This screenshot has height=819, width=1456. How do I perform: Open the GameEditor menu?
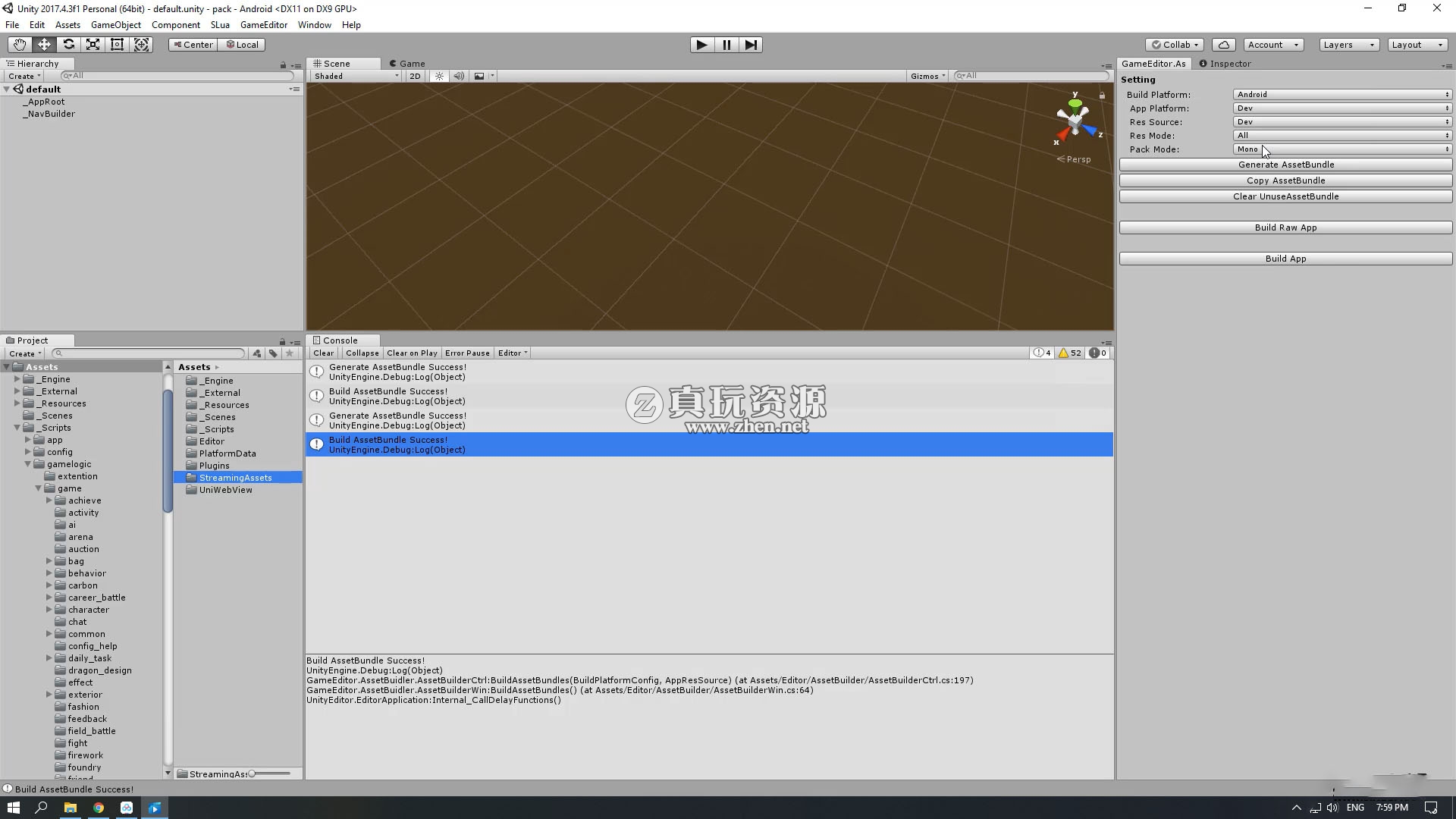pos(263,25)
